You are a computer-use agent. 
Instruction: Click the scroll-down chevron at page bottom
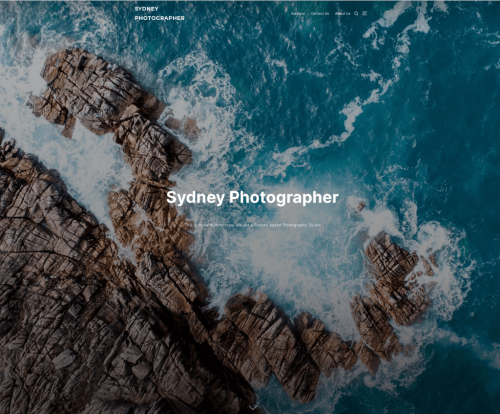coord(253,408)
